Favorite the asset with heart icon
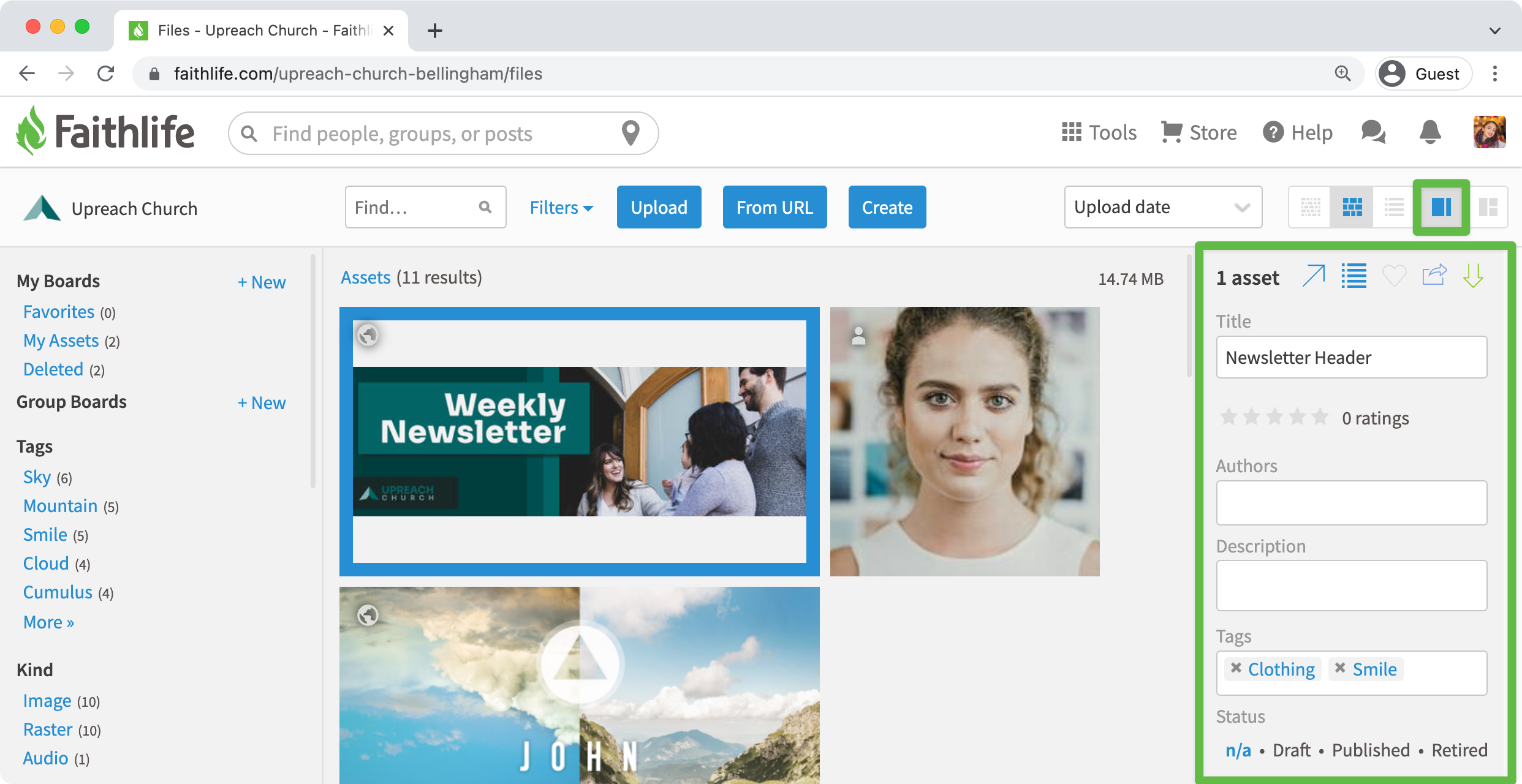 click(x=1395, y=276)
